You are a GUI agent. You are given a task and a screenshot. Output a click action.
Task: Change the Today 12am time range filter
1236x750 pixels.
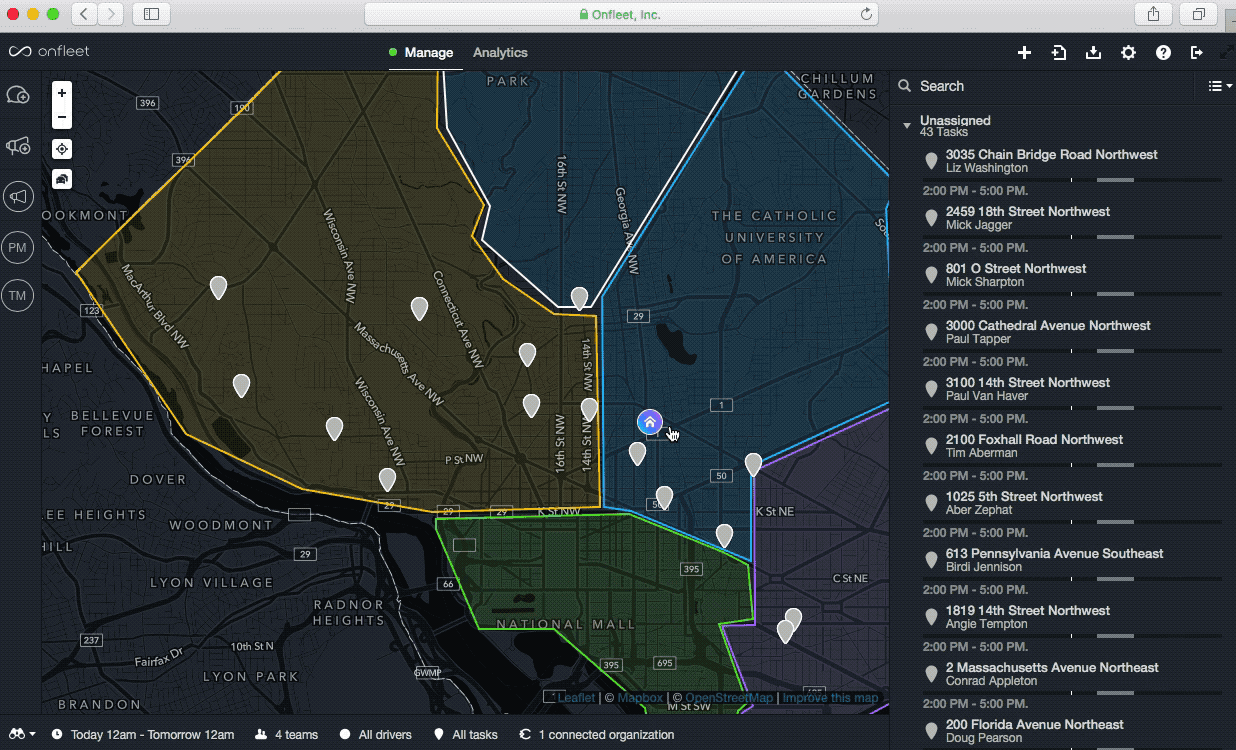coord(143,735)
